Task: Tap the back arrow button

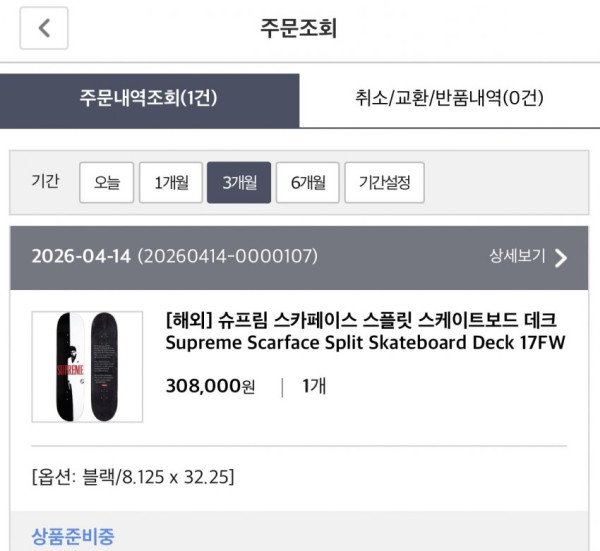Action: pos(44,28)
